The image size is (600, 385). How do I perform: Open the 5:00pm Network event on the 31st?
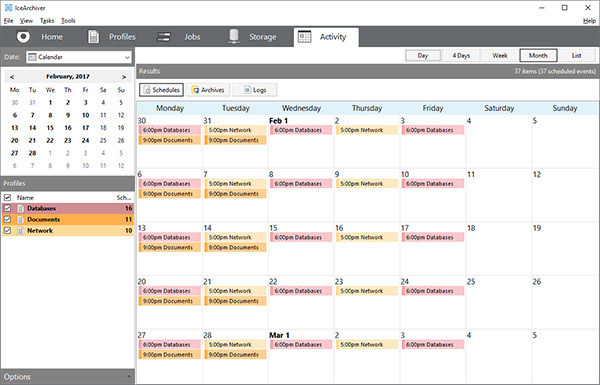coord(235,130)
